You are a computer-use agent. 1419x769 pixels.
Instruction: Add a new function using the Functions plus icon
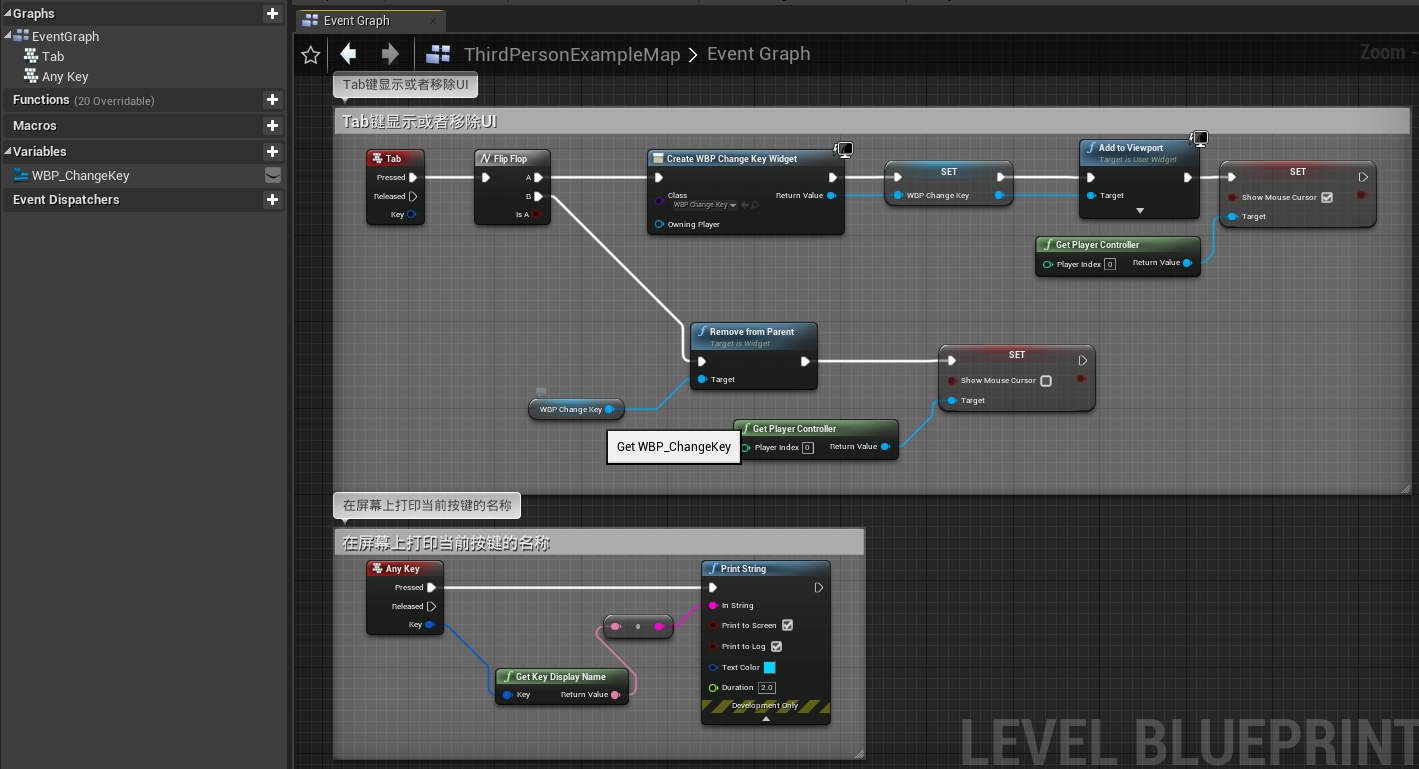point(272,100)
